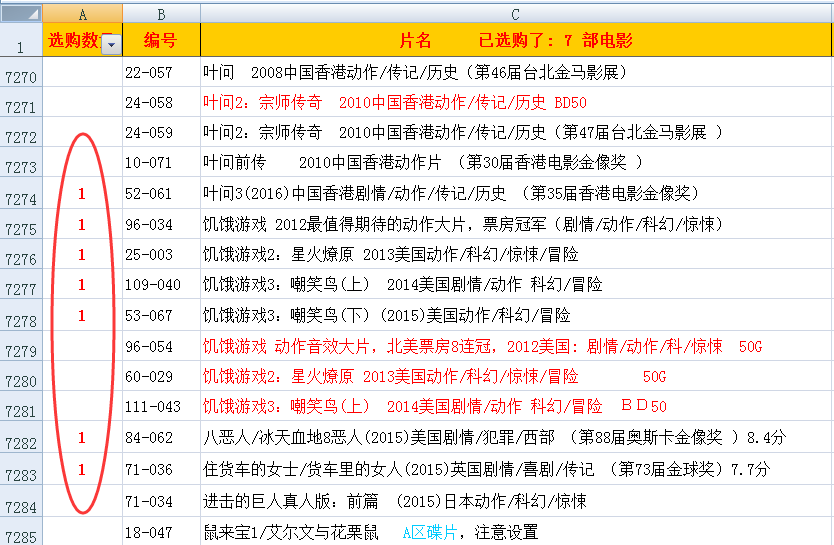Click cell with code 111-043
Screen dimensions: 834x545
point(161,406)
